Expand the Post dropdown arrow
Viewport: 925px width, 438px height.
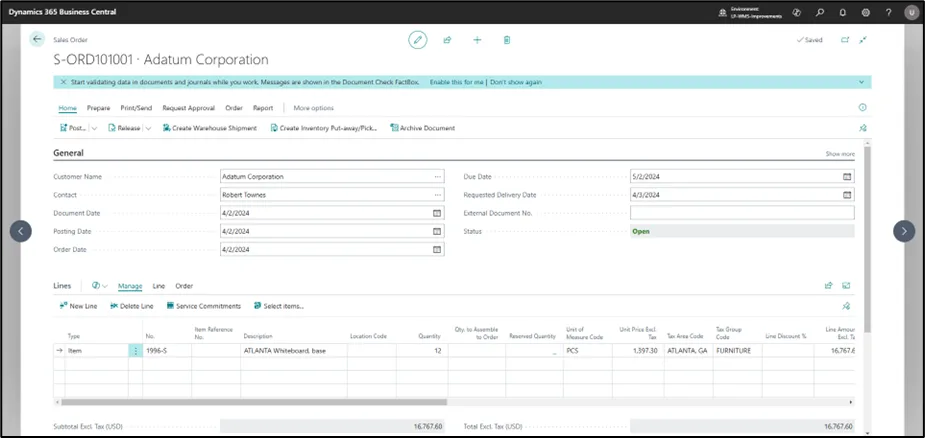click(x=94, y=128)
